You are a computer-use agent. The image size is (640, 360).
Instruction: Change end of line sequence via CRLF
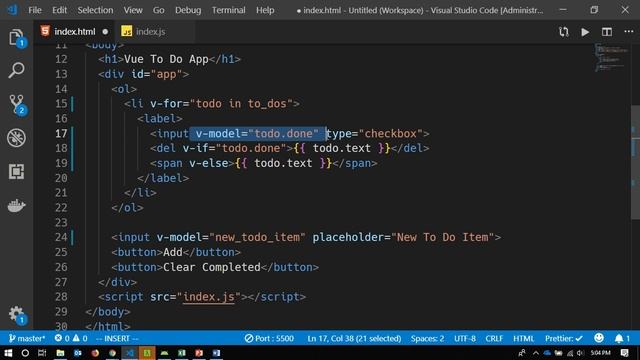coord(494,338)
